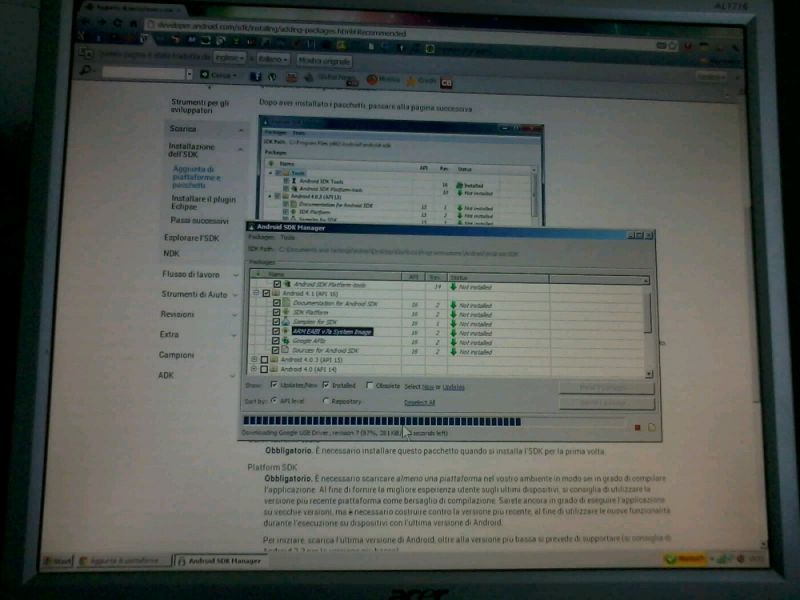The height and width of the screenshot is (600, 800).
Task: Uncheck the Android 4.1 (API 16) checkbox
Action: click(x=266, y=293)
